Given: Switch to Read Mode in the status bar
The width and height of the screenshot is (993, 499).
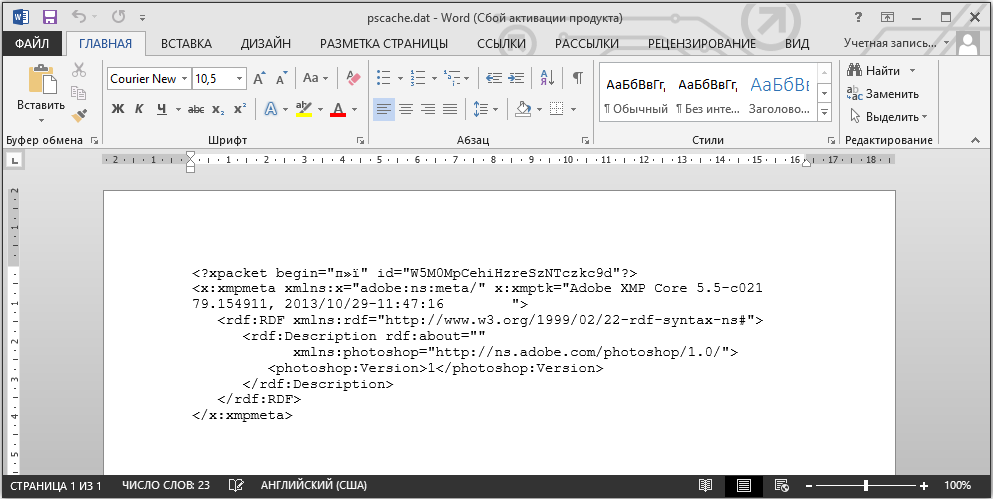Looking at the screenshot, I should [706, 486].
